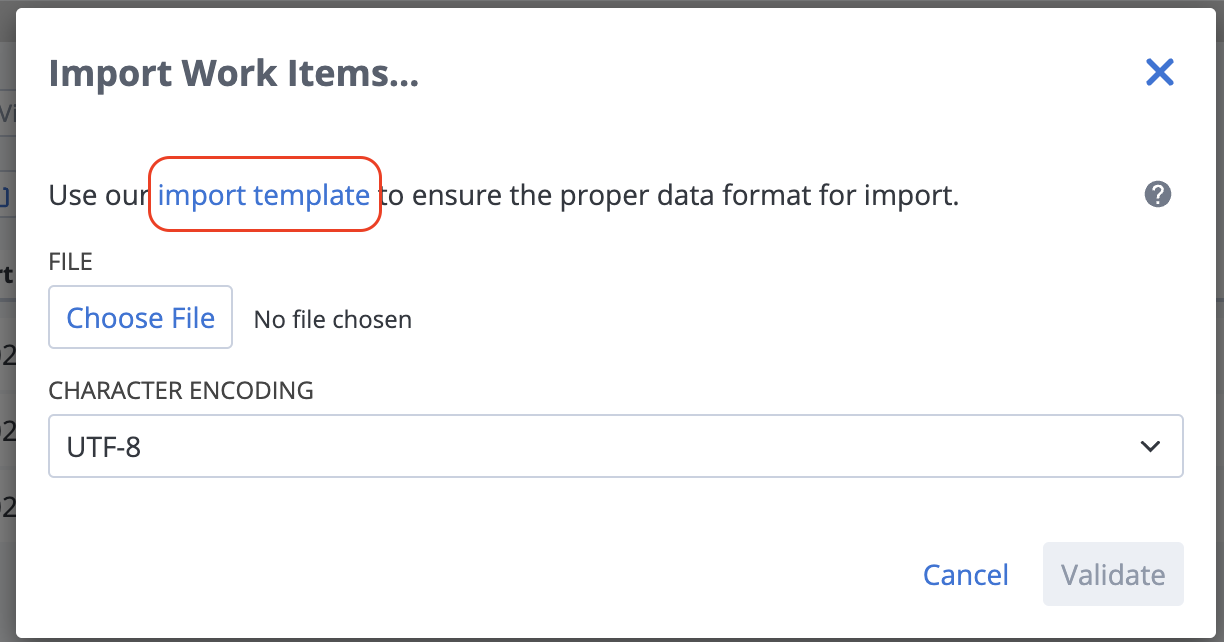The image size is (1224, 642).
Task: Close the Import Work Items dialog
Action: pos(1159,72)
